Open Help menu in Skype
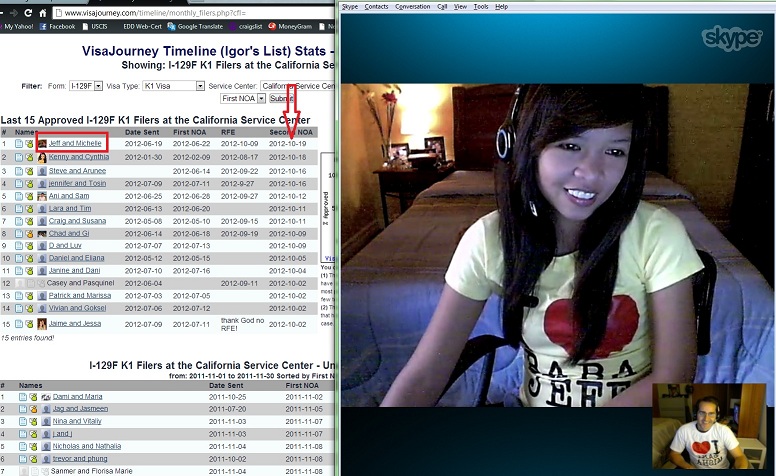This screenshot has height=476, width=776. coord(501,6)
